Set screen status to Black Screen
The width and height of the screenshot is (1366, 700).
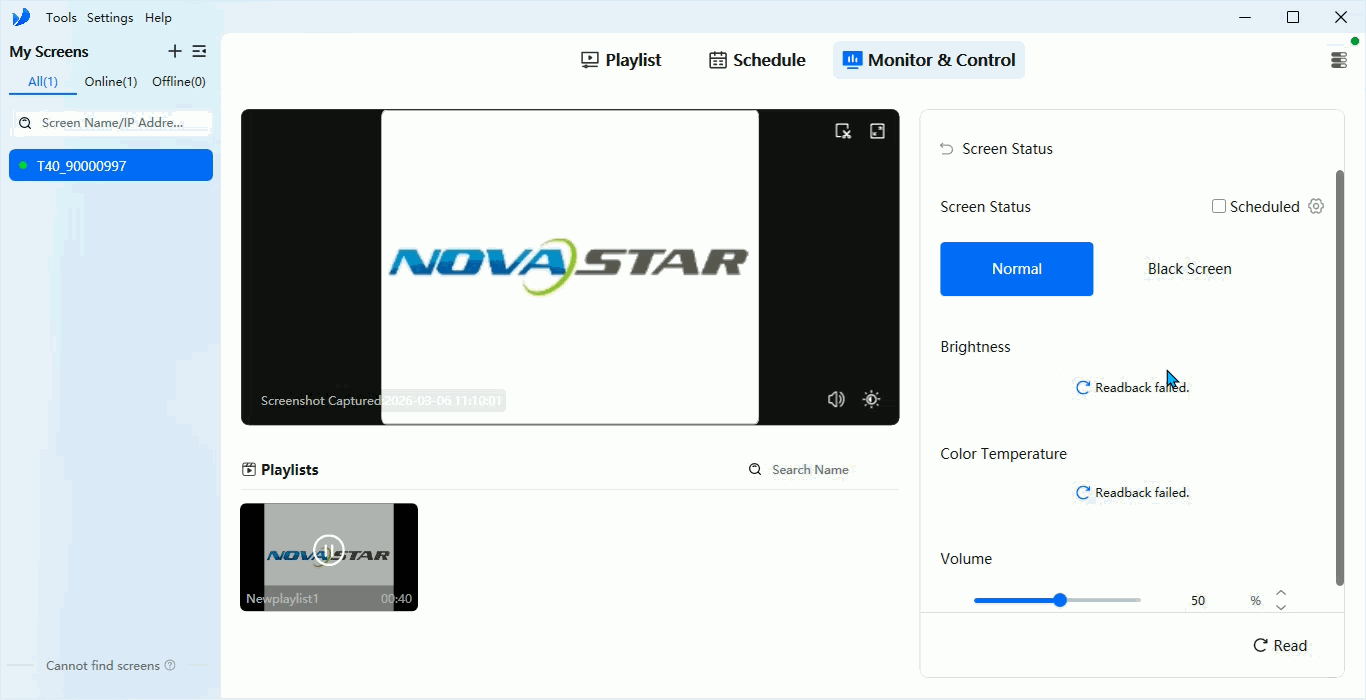[x=1189, y=269]
